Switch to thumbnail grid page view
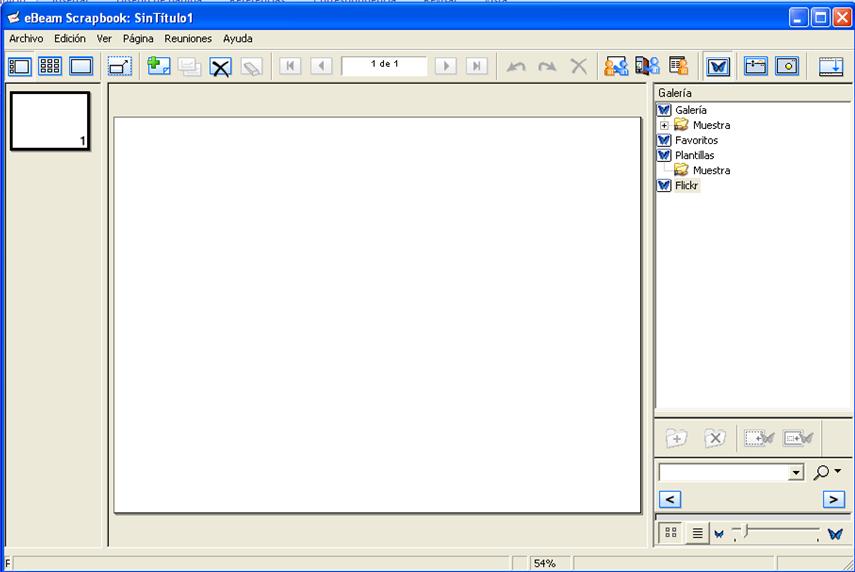The height and width of the screenshot is (572, 855). [x=50, y=66]
